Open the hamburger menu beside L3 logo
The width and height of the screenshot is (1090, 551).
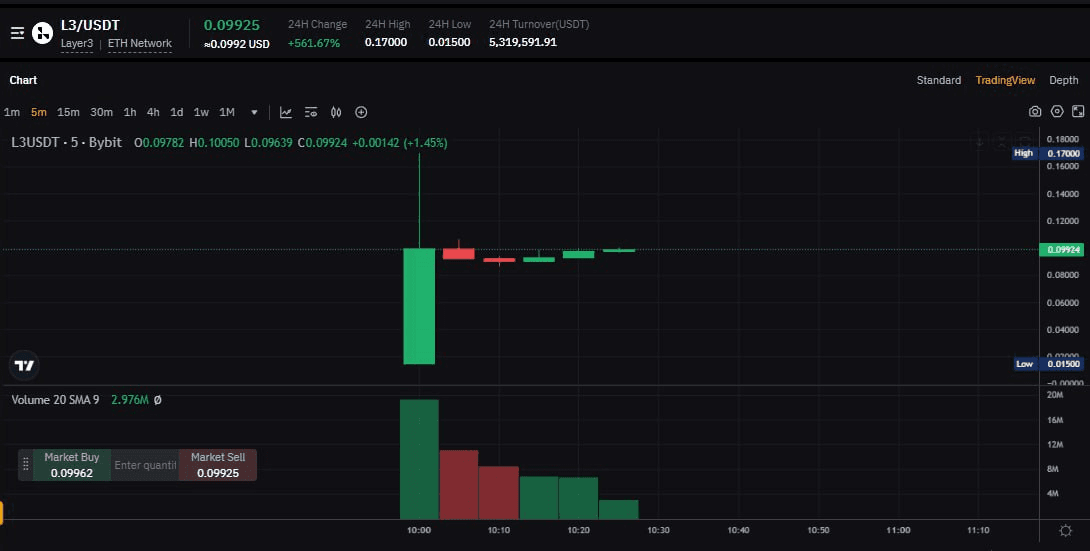point(17,33)
